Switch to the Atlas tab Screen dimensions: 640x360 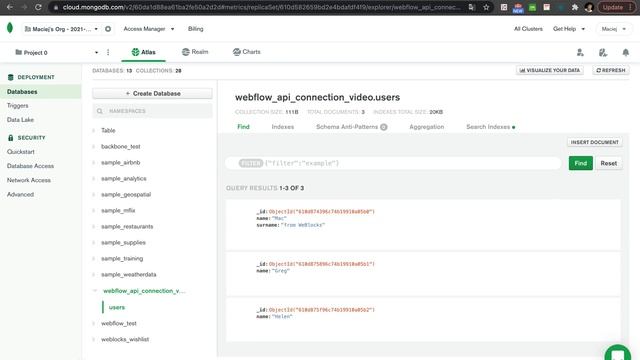click(143, 52)
